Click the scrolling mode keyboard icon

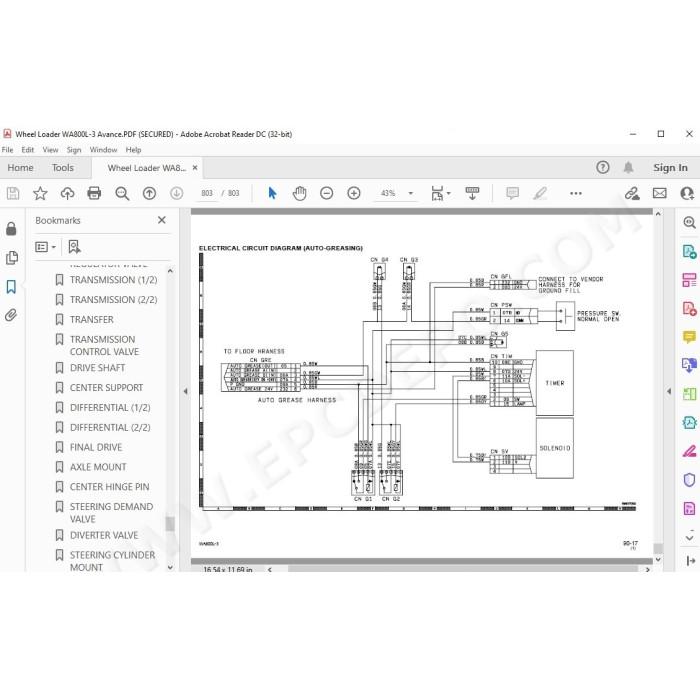pyautogui.click(x=472, y=193)
